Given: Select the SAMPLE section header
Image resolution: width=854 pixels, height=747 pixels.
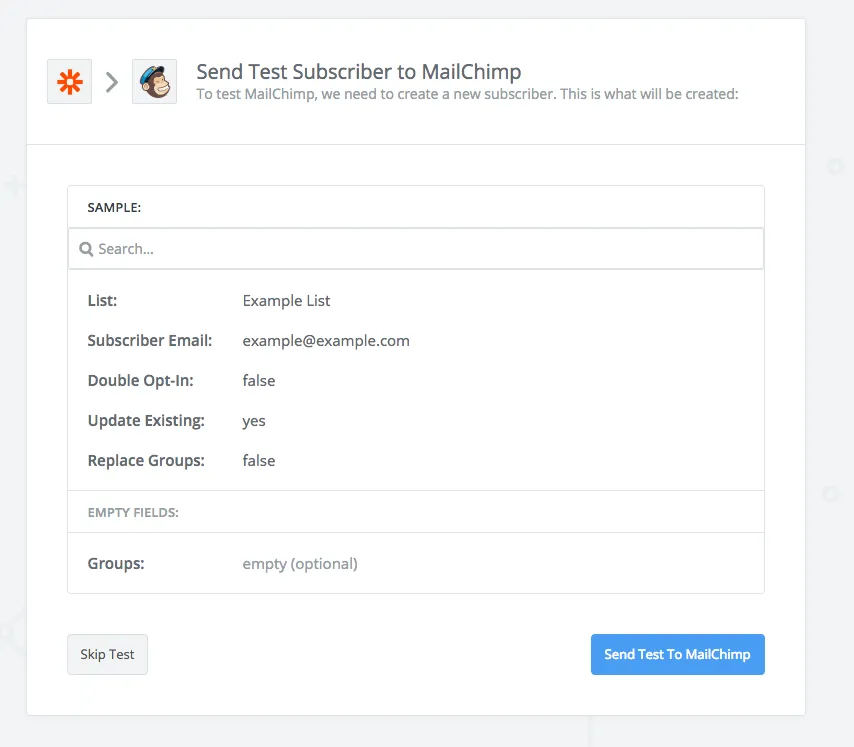Looking at the screenshot, I should click(114, 208).
